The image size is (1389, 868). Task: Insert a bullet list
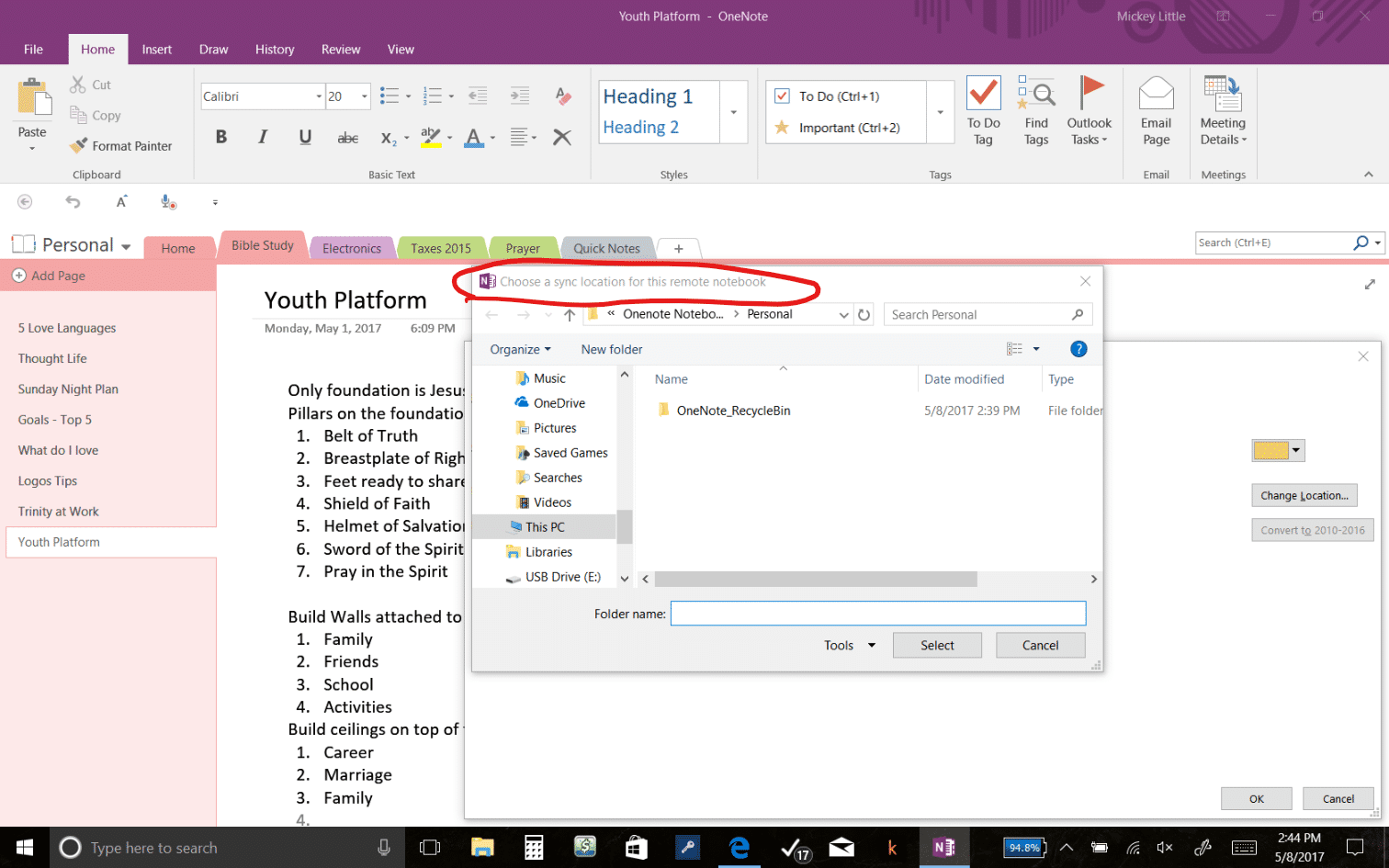(x=390, y=96)
